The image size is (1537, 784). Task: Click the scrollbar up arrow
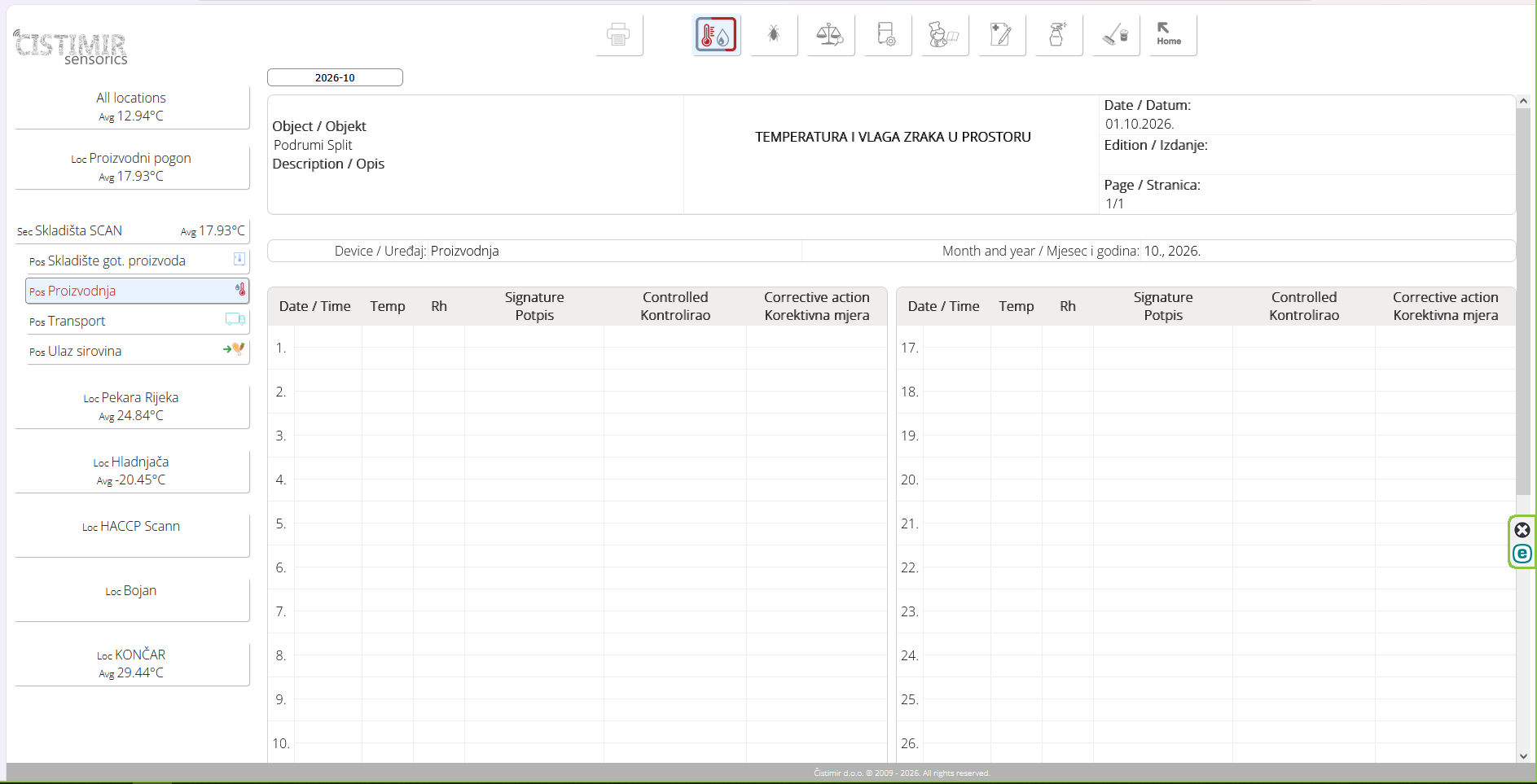pos(1523,102)
